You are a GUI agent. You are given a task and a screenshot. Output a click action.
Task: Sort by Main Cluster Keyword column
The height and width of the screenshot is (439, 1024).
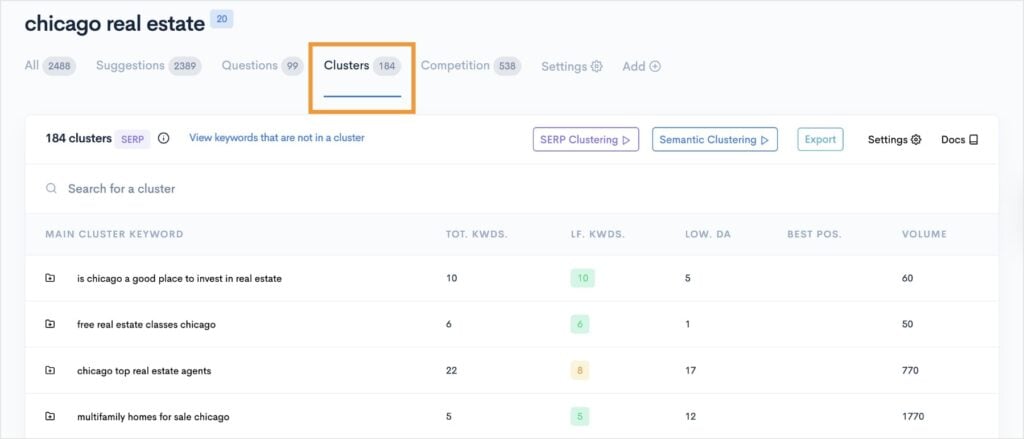[x=114, y=234]
